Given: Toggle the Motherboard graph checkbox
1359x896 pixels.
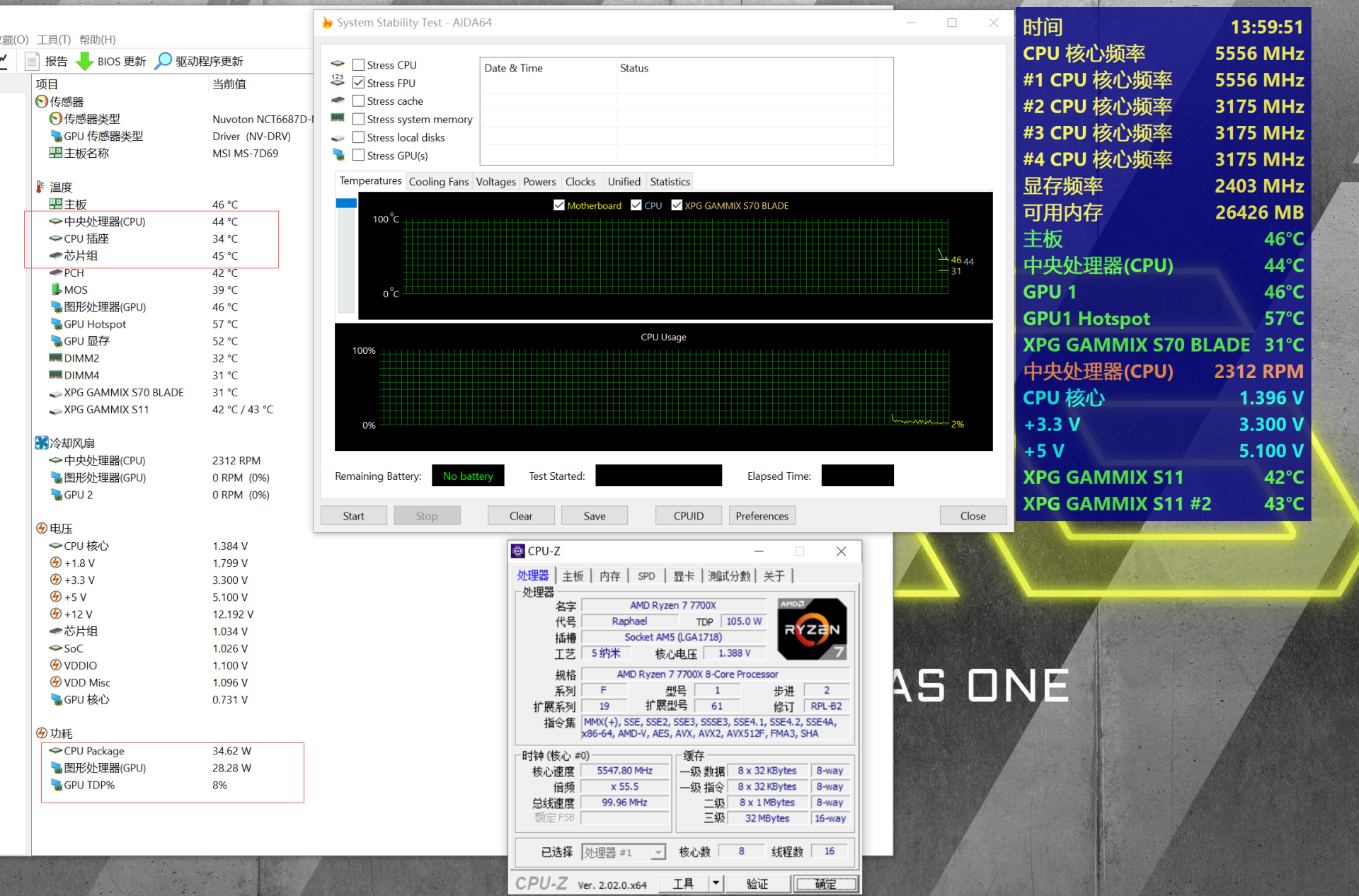Looking at the screenshot, I should [x=559, y=206].
